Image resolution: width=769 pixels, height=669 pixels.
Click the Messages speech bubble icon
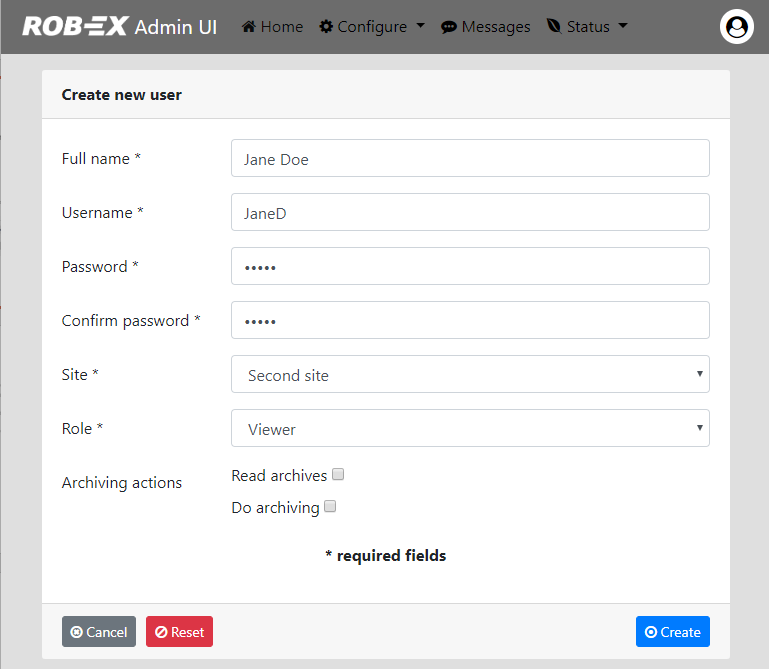pyautogui.click(x=449, y=27)
